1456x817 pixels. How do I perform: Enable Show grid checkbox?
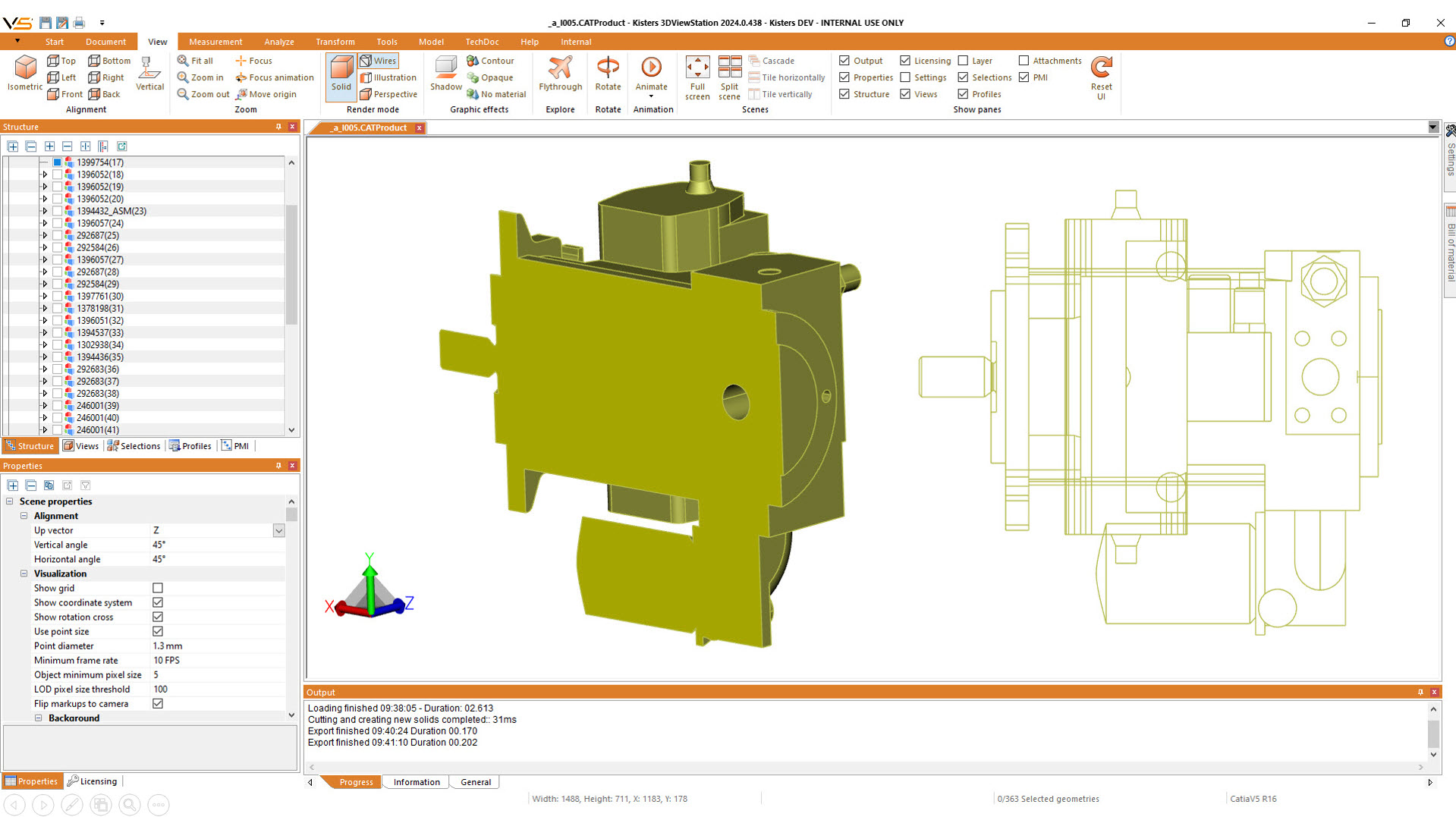tap(158, 588)
